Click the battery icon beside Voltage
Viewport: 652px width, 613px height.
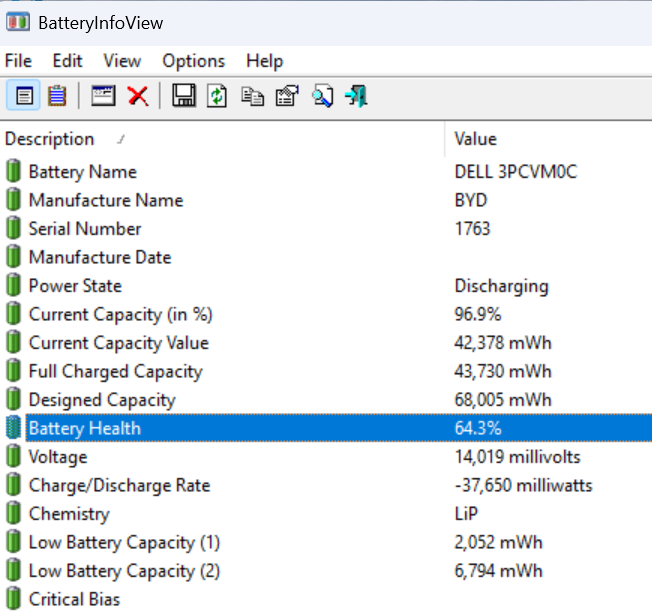pyautogui.click(x=13, y=456)
